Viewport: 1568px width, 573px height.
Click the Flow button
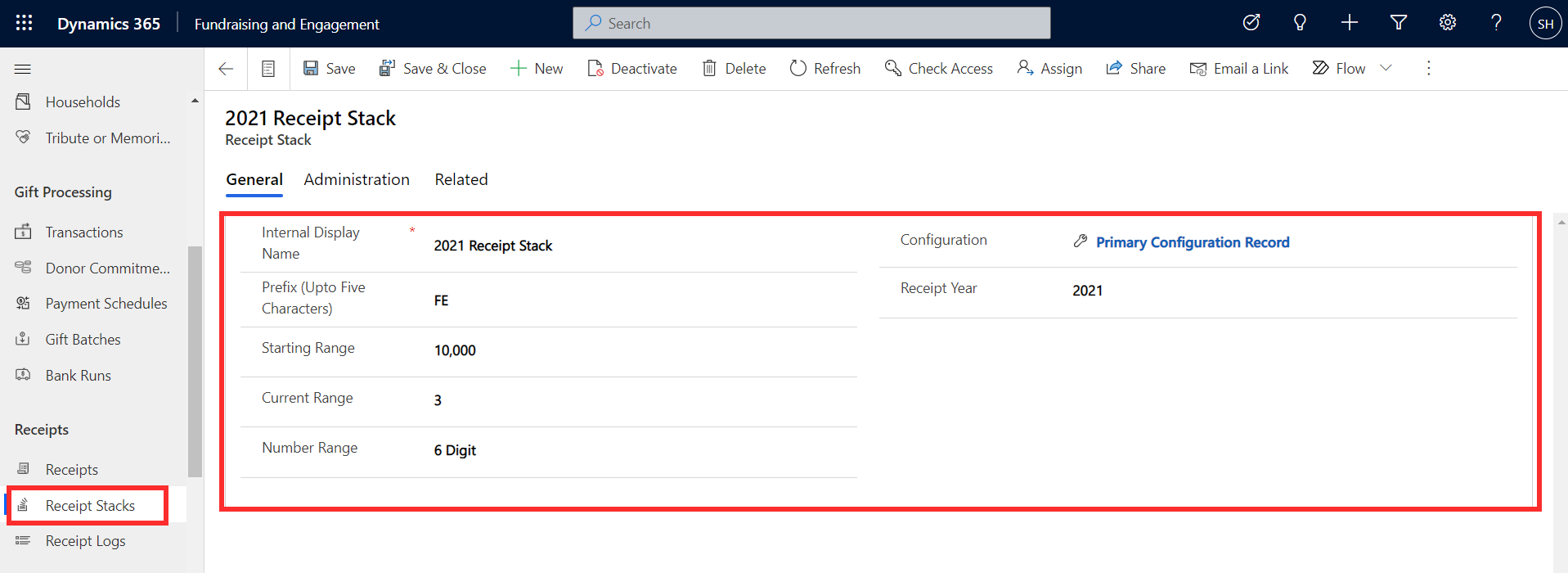1339,69
